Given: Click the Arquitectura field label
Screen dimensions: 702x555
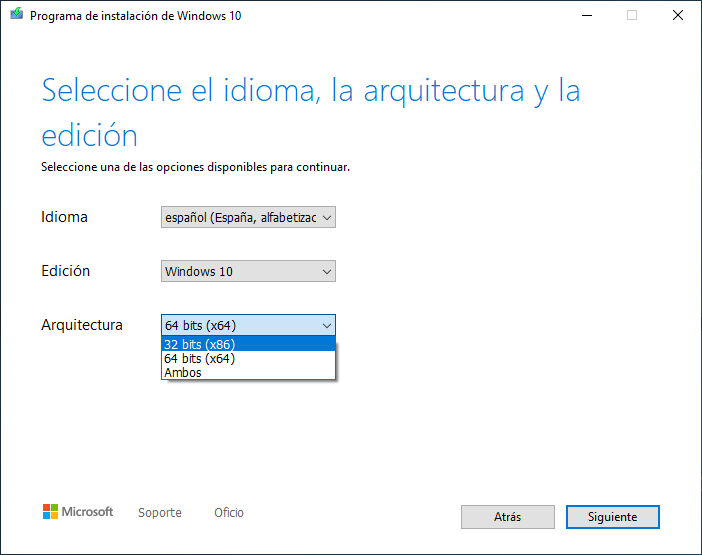Looking at the screenshot, I should pos(82,325).
